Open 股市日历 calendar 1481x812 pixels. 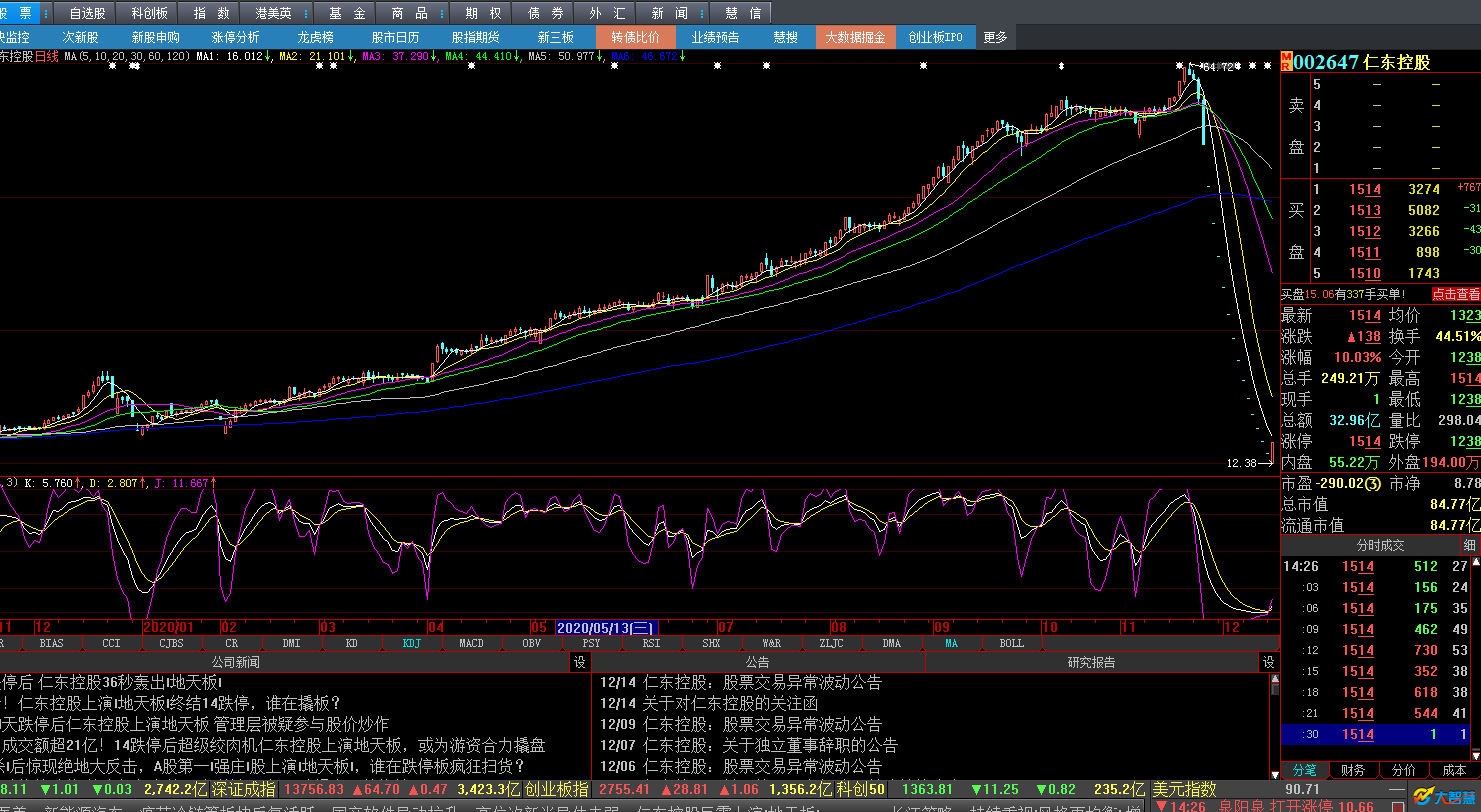tap(396, 38)
